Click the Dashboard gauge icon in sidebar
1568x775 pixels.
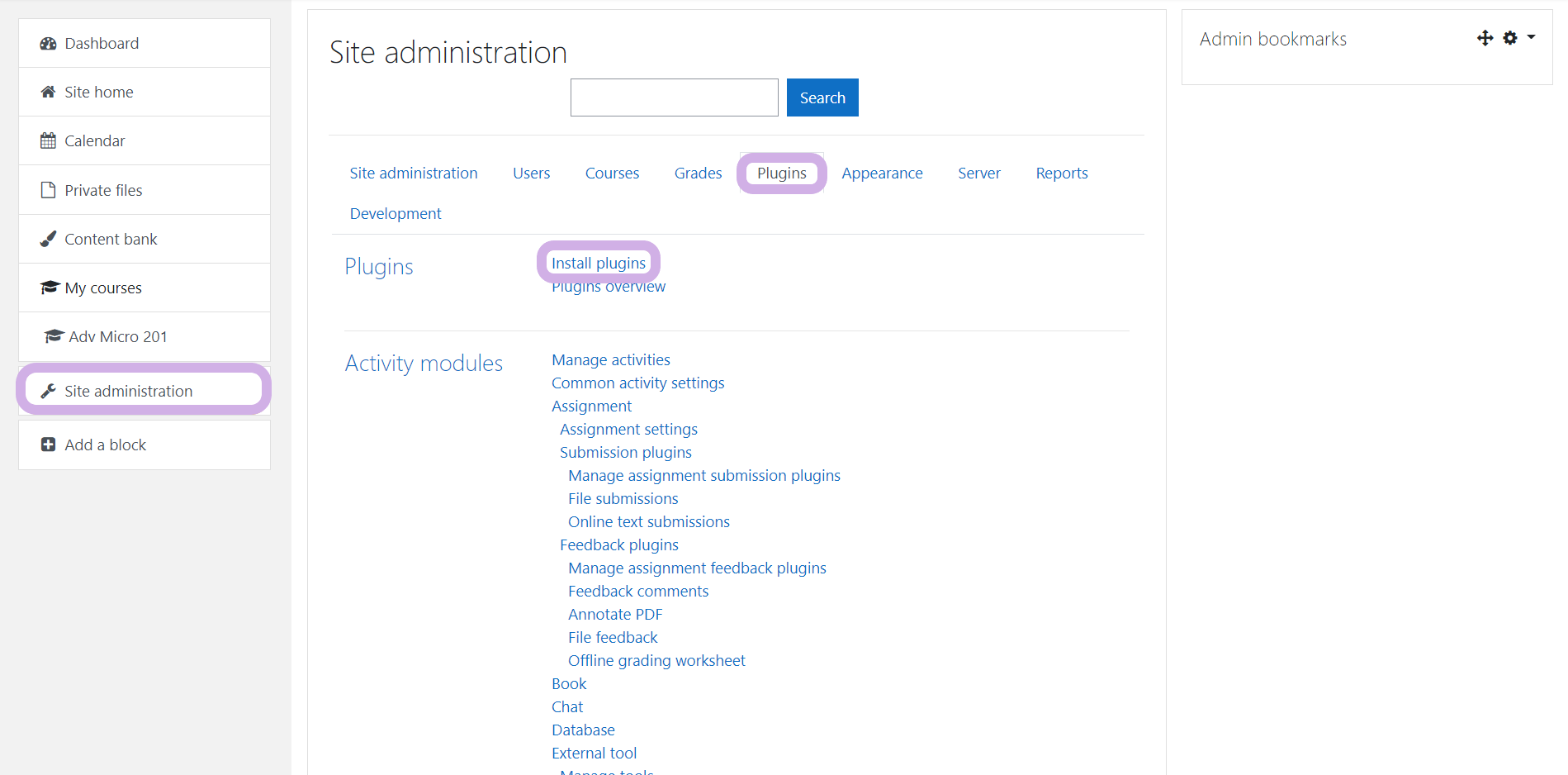point(48,44)
